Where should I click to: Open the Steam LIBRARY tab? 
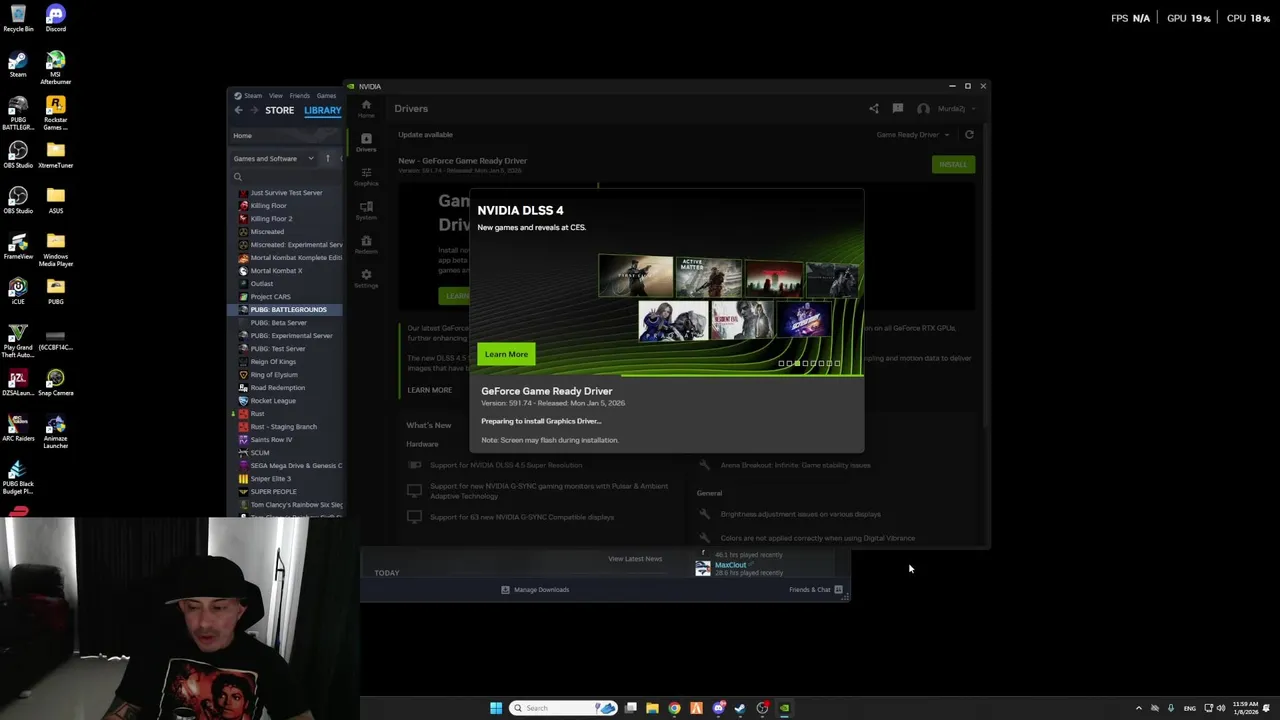tap(322, 110)
